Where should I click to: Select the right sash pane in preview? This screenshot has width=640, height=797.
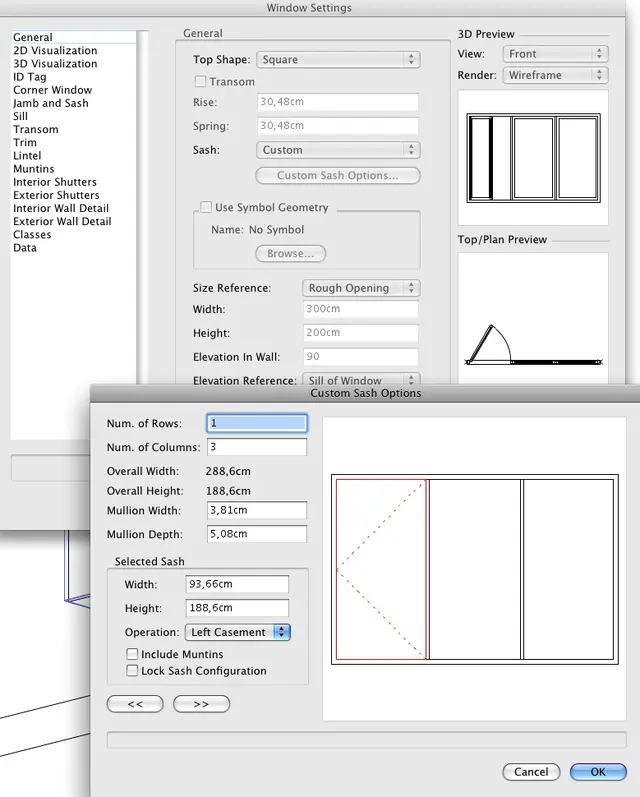click(x=568, y=569)
